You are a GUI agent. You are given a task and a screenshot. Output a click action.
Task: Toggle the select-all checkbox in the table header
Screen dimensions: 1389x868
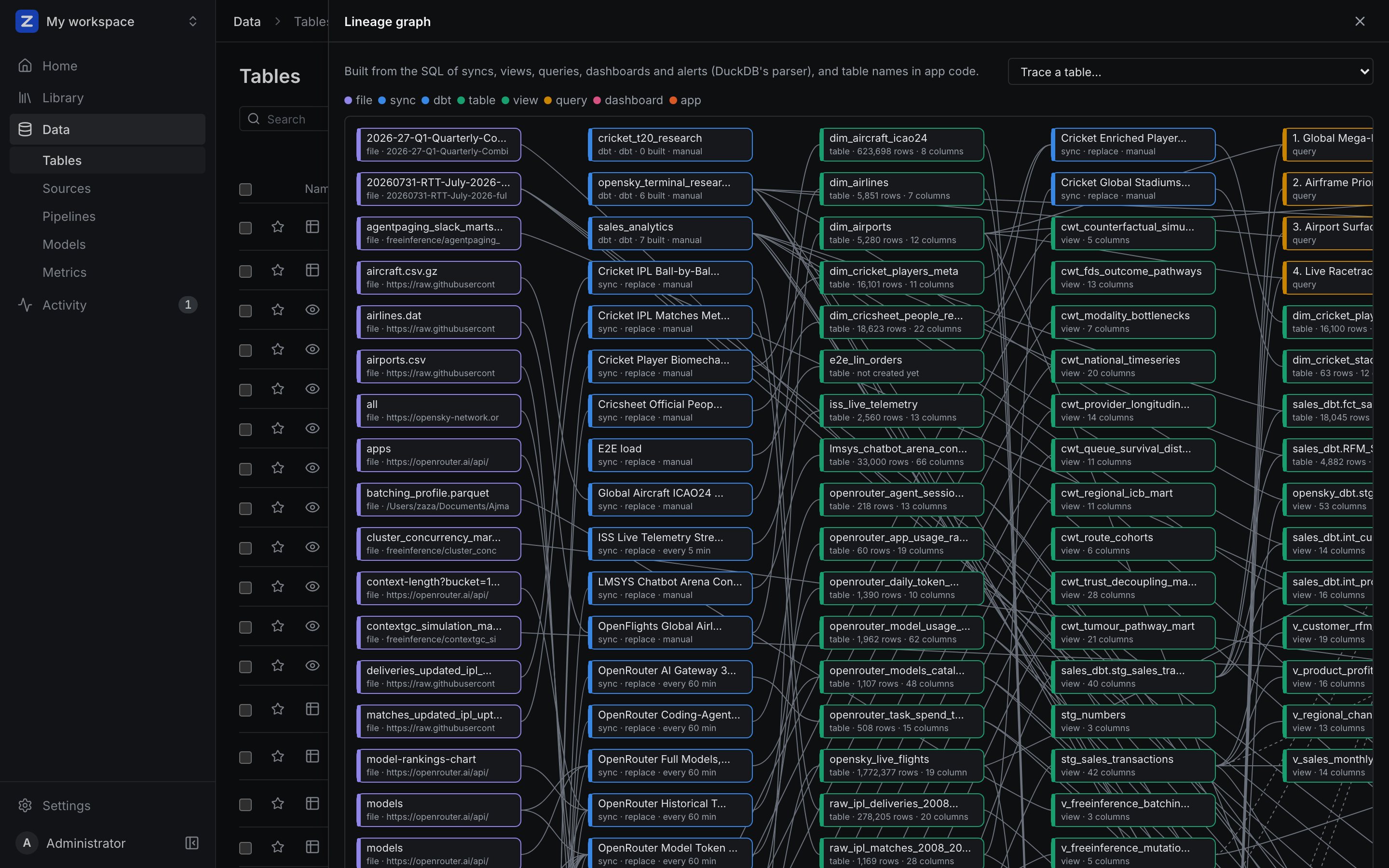245,190
